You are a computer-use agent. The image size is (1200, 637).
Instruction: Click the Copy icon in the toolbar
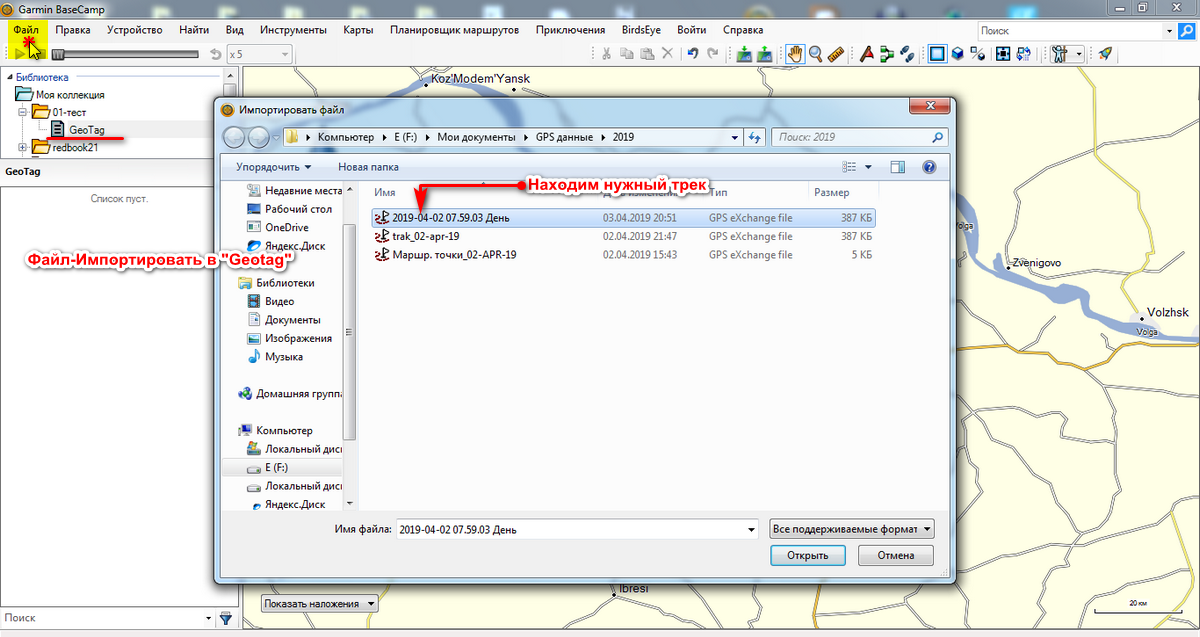tap(626, 54)
